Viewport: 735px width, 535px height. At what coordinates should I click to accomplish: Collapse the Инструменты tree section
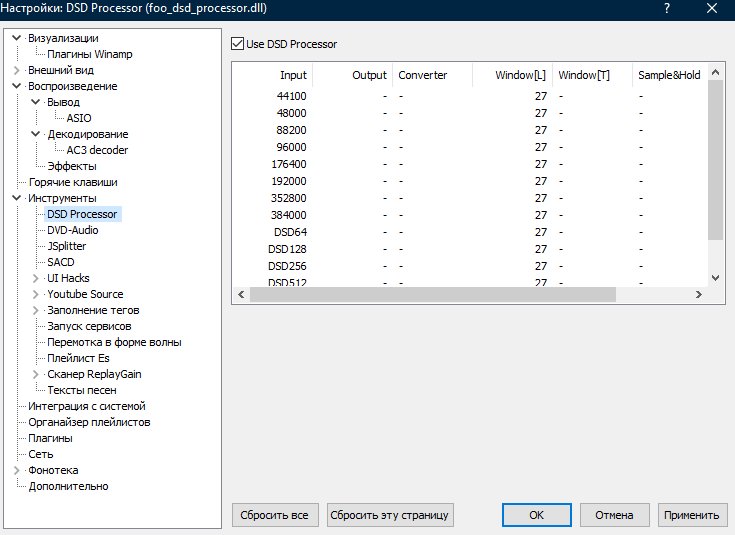17,198
